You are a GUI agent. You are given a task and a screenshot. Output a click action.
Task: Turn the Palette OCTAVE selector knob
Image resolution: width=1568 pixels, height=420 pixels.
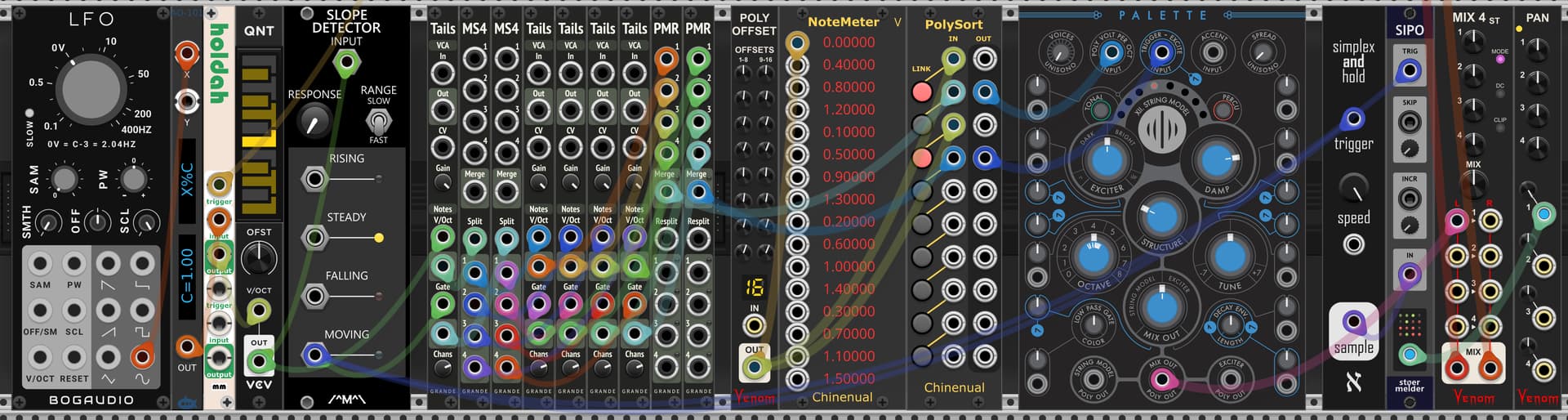click(x=1093, y=257)
